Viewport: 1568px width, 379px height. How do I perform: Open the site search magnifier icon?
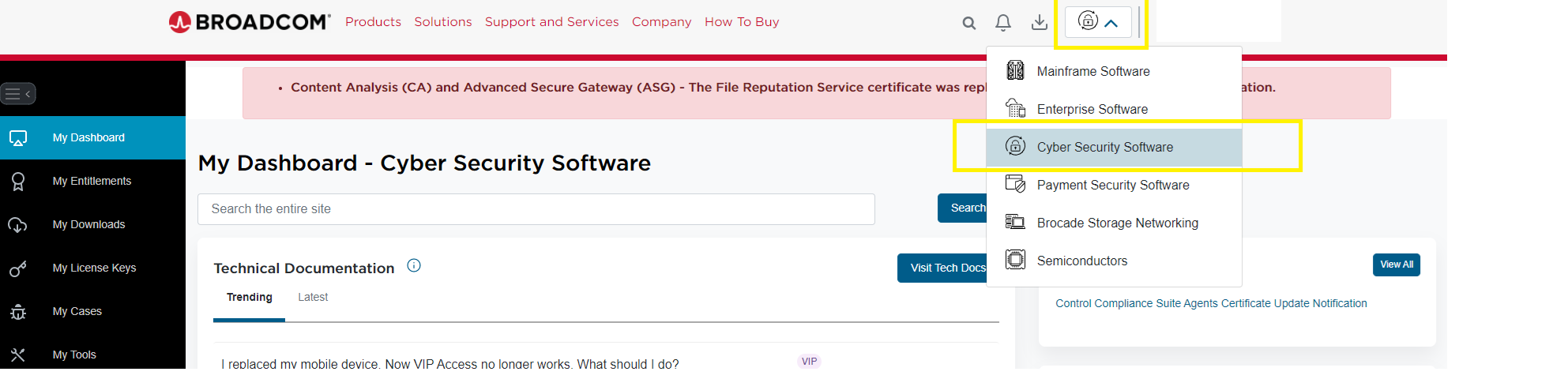969,23
